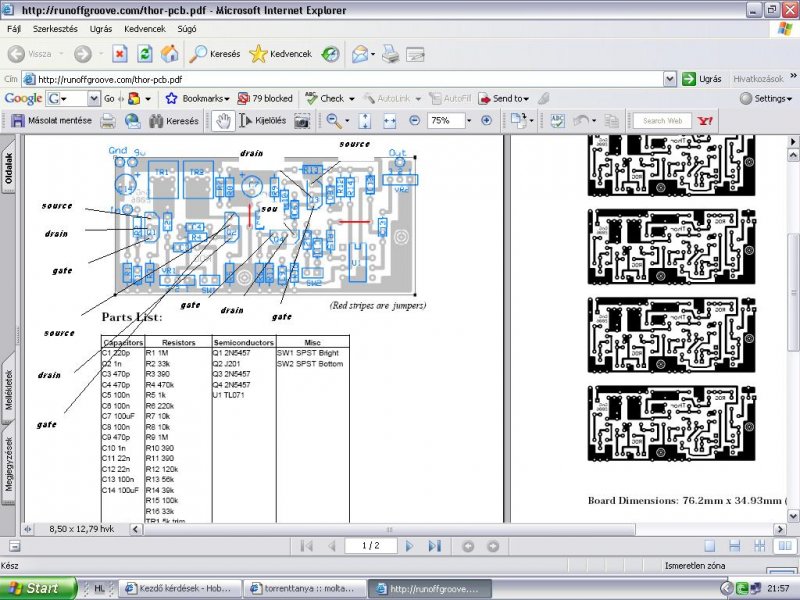Open the Szerkesztés menu
The height and width of the screenshot is (600, 800).
coord(55,29)
